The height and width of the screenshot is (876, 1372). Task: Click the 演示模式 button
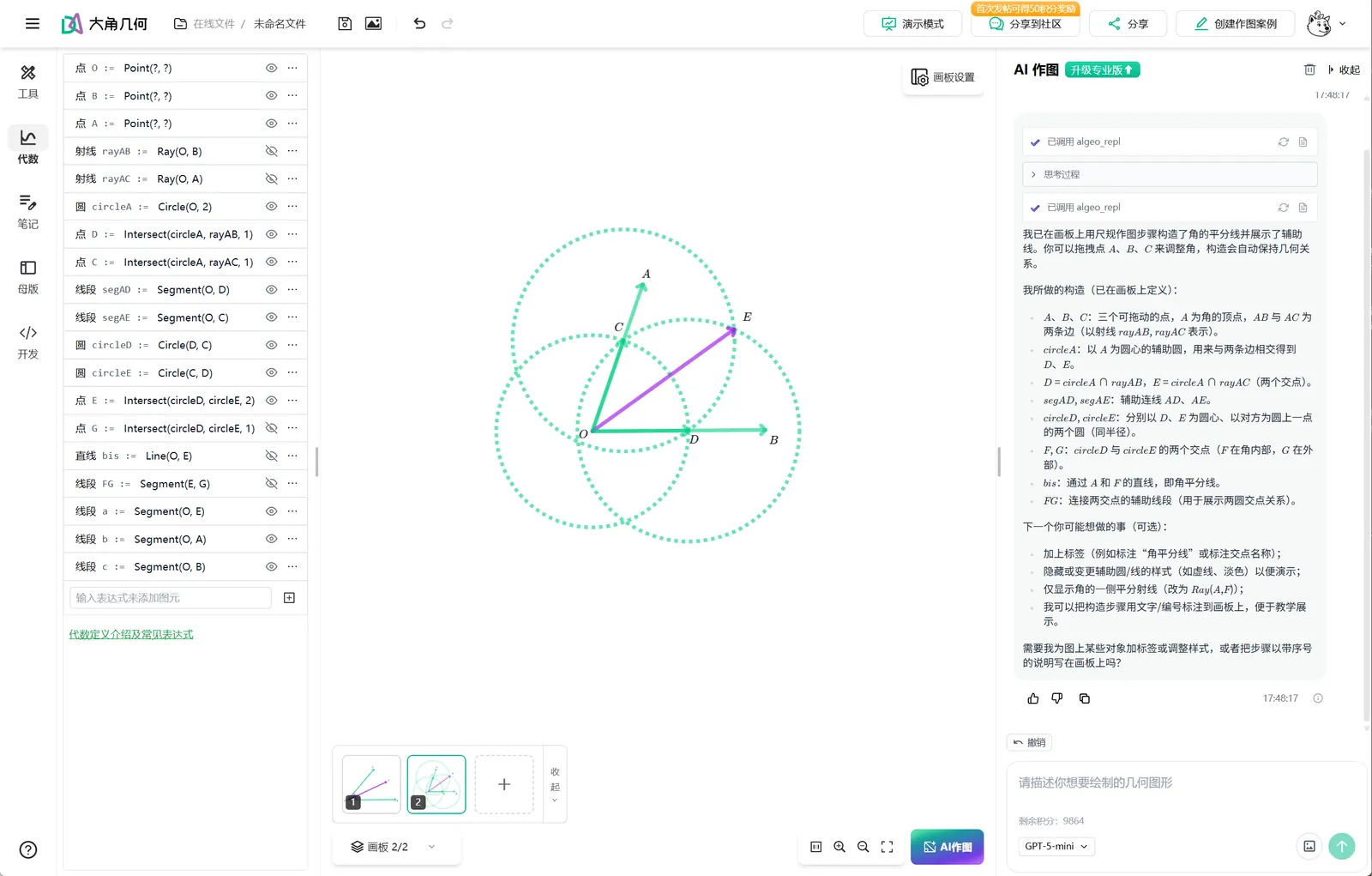tap(912, 24)
